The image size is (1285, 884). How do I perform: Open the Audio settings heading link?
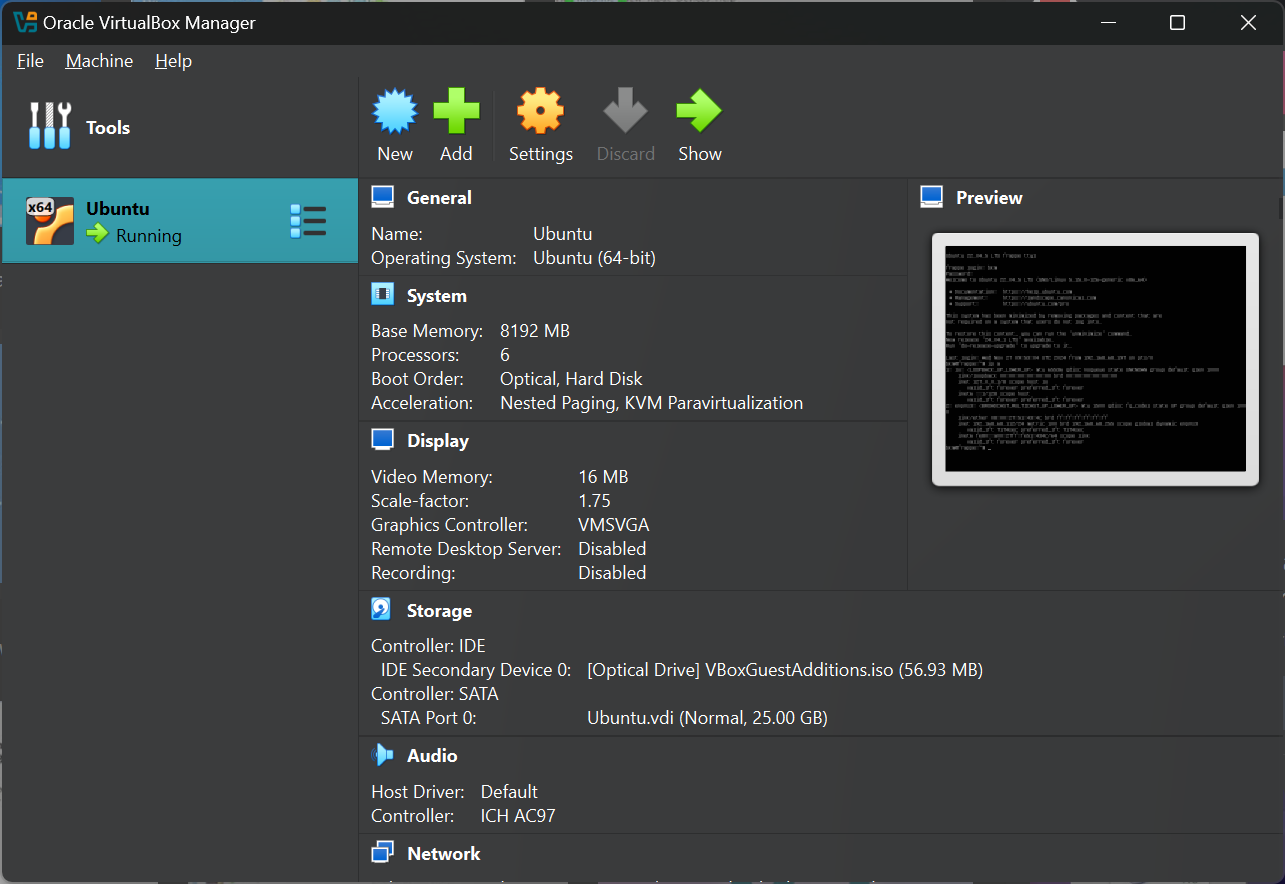(432, 756)
